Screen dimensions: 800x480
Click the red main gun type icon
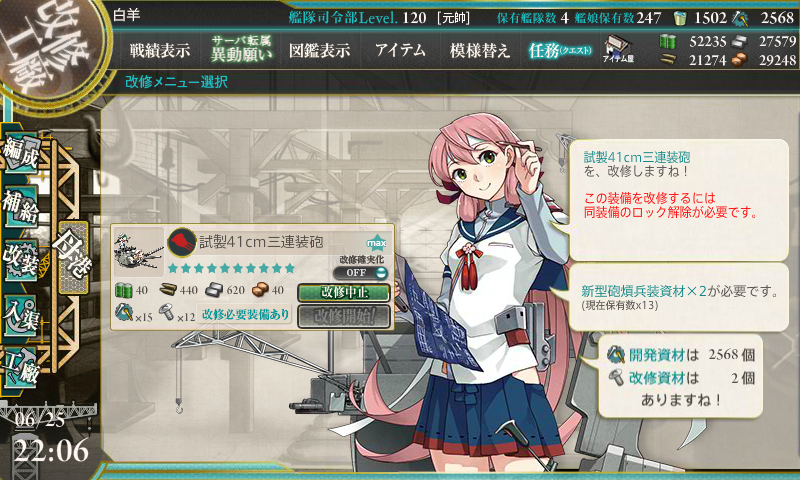182,242
